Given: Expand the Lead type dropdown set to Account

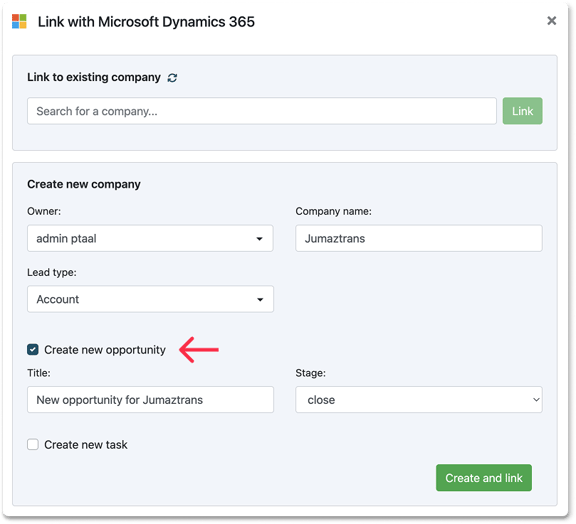Looking at the screenshot, I should (150, 299).
